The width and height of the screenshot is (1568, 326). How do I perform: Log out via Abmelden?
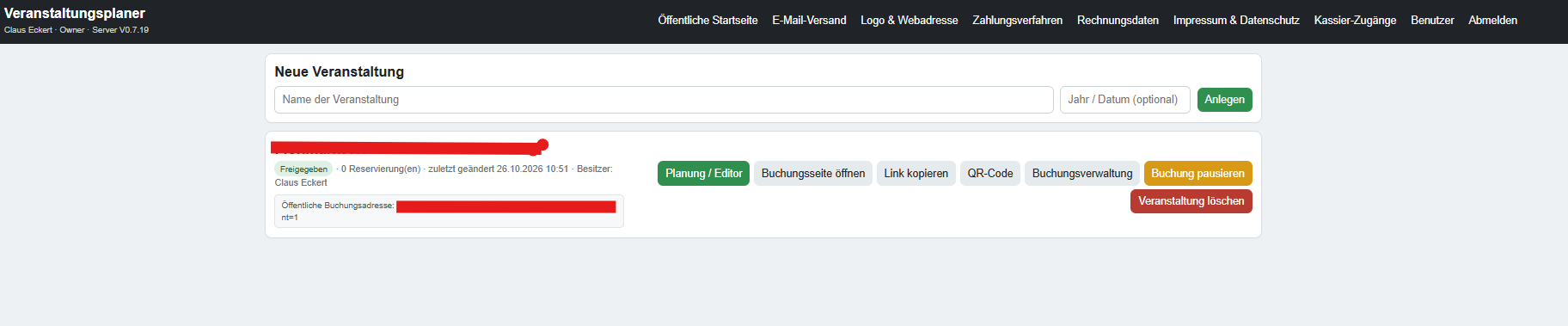(1492, 20)
